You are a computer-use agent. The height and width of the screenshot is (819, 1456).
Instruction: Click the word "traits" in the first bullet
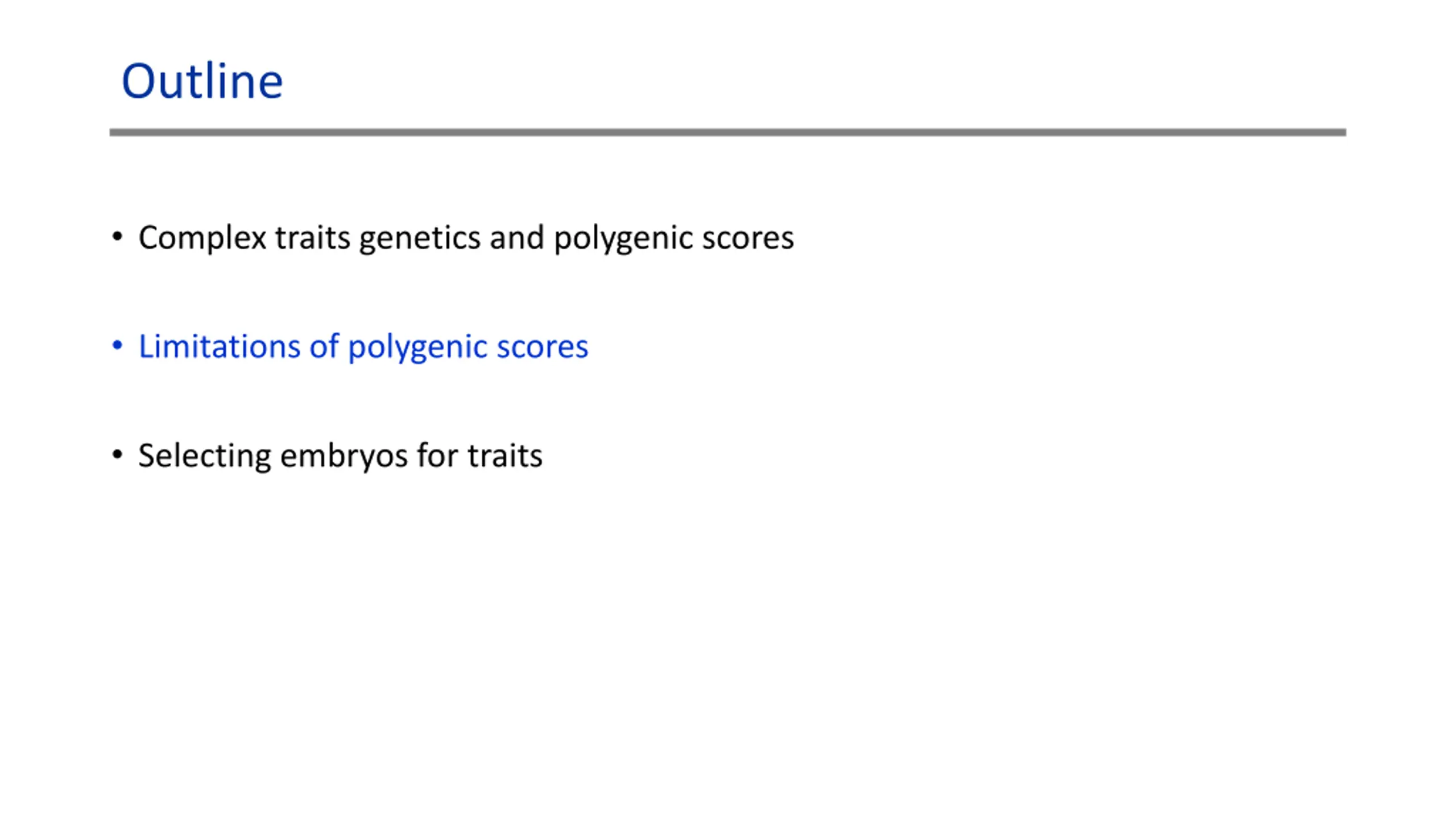pos(312,238)
